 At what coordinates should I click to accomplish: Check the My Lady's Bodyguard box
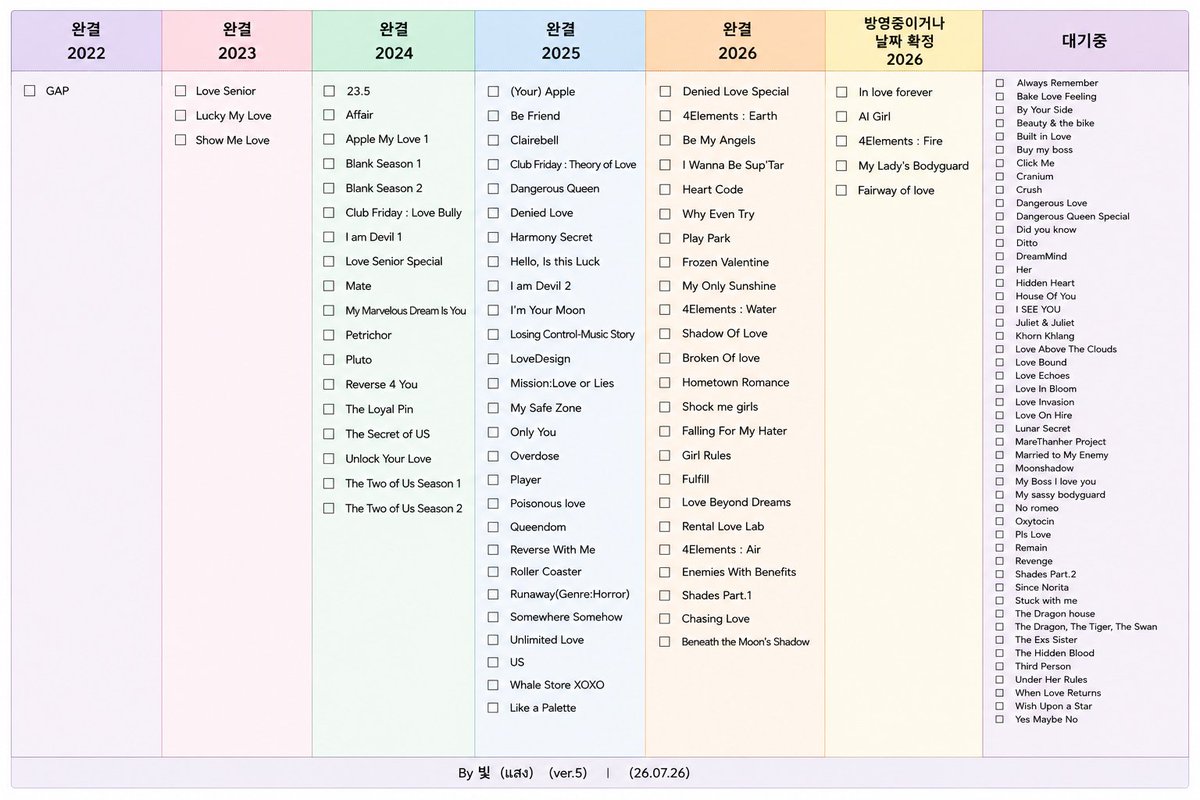point(841,166)
